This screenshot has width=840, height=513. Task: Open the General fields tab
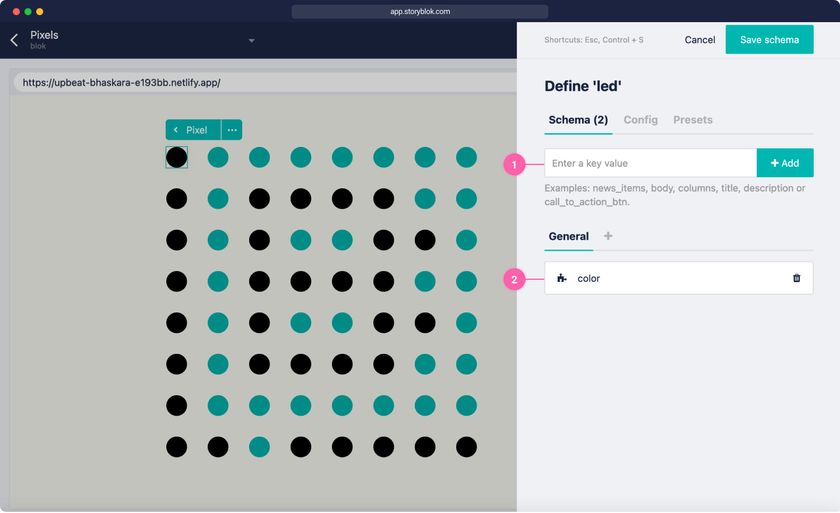pyautogui.click(x=568, y=237)
